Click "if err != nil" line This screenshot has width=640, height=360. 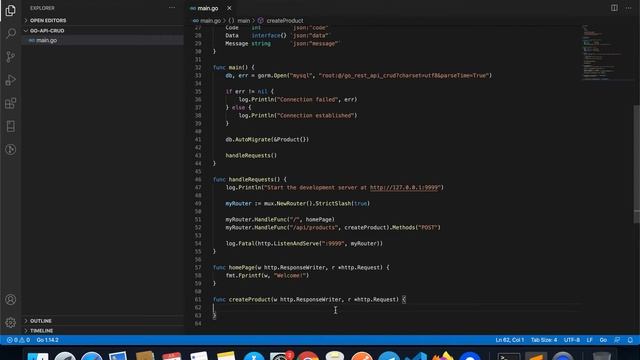tap(249, 91)
